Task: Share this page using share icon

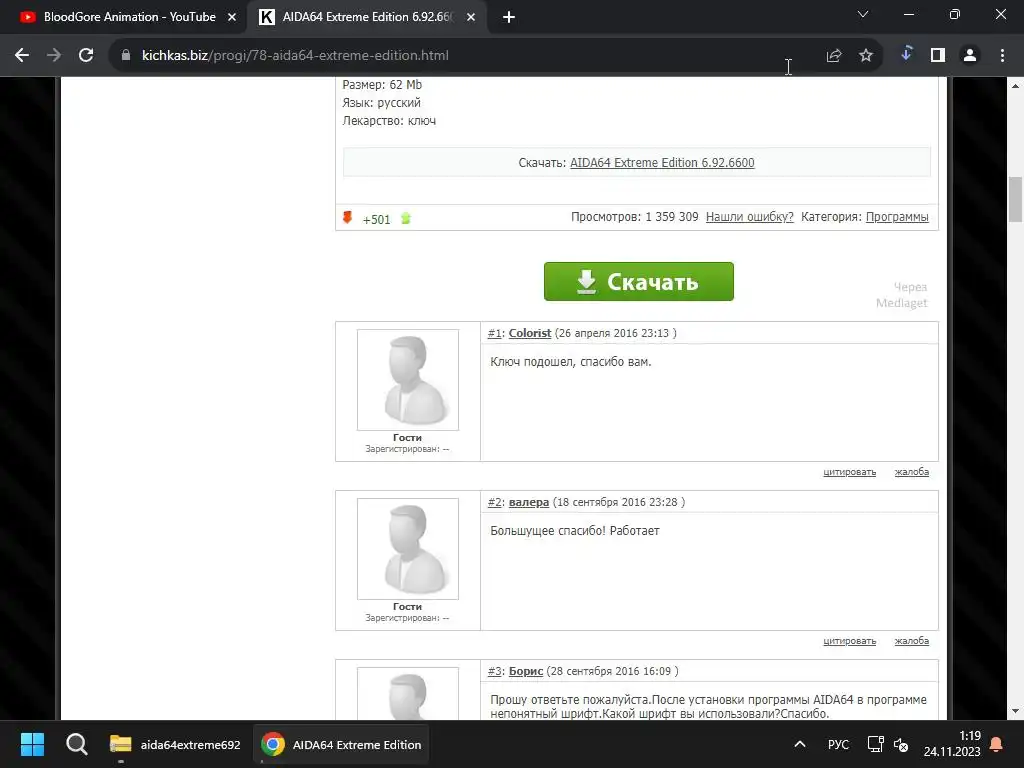Action: pyautogui.click(x=834, y=56)
